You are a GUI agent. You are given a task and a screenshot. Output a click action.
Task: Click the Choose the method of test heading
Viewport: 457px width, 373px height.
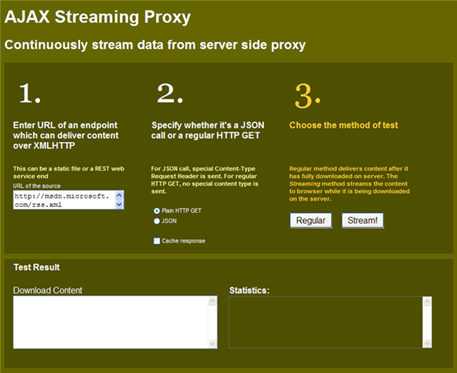(344, 125)
